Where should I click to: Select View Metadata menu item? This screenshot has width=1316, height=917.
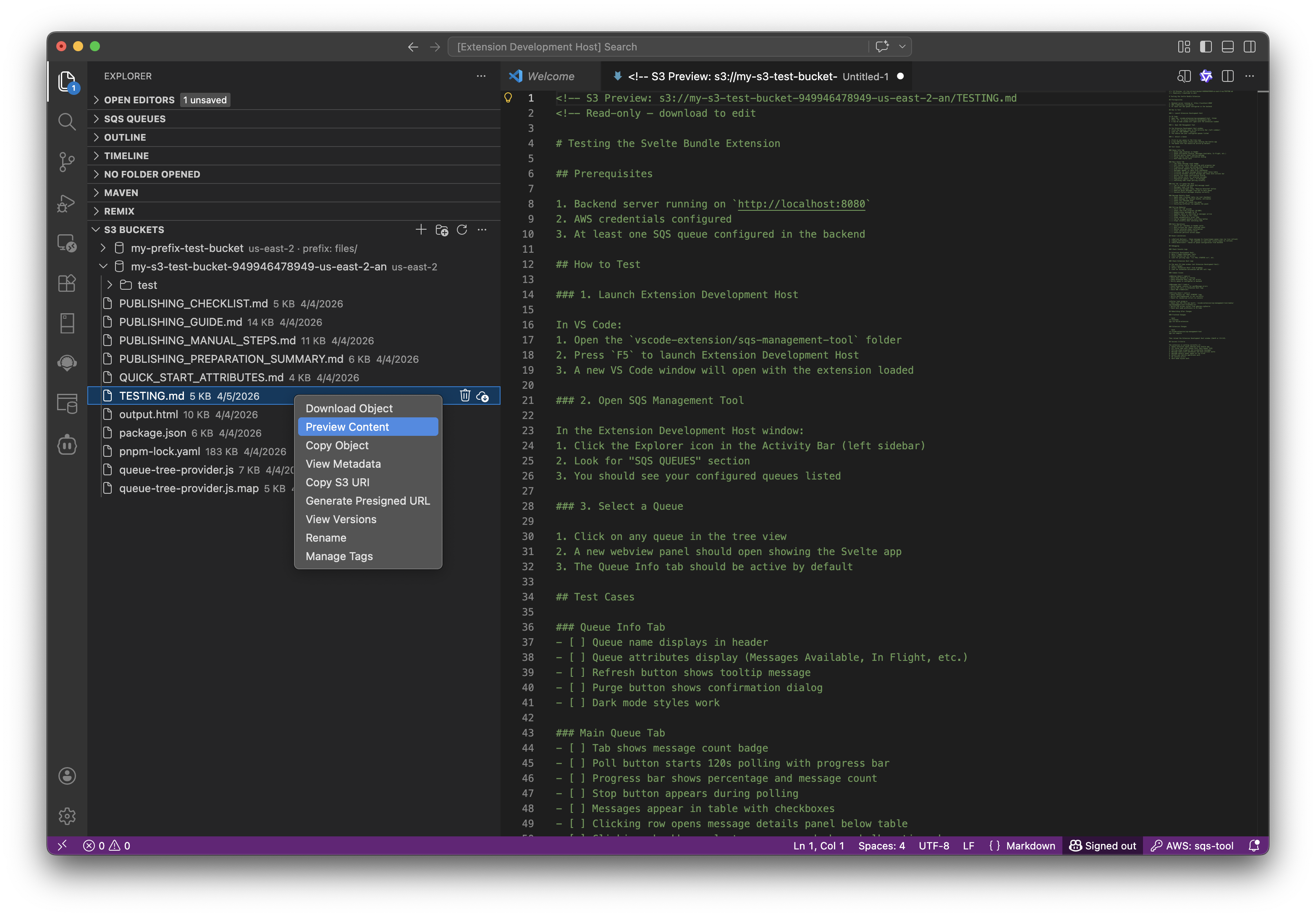368,464
